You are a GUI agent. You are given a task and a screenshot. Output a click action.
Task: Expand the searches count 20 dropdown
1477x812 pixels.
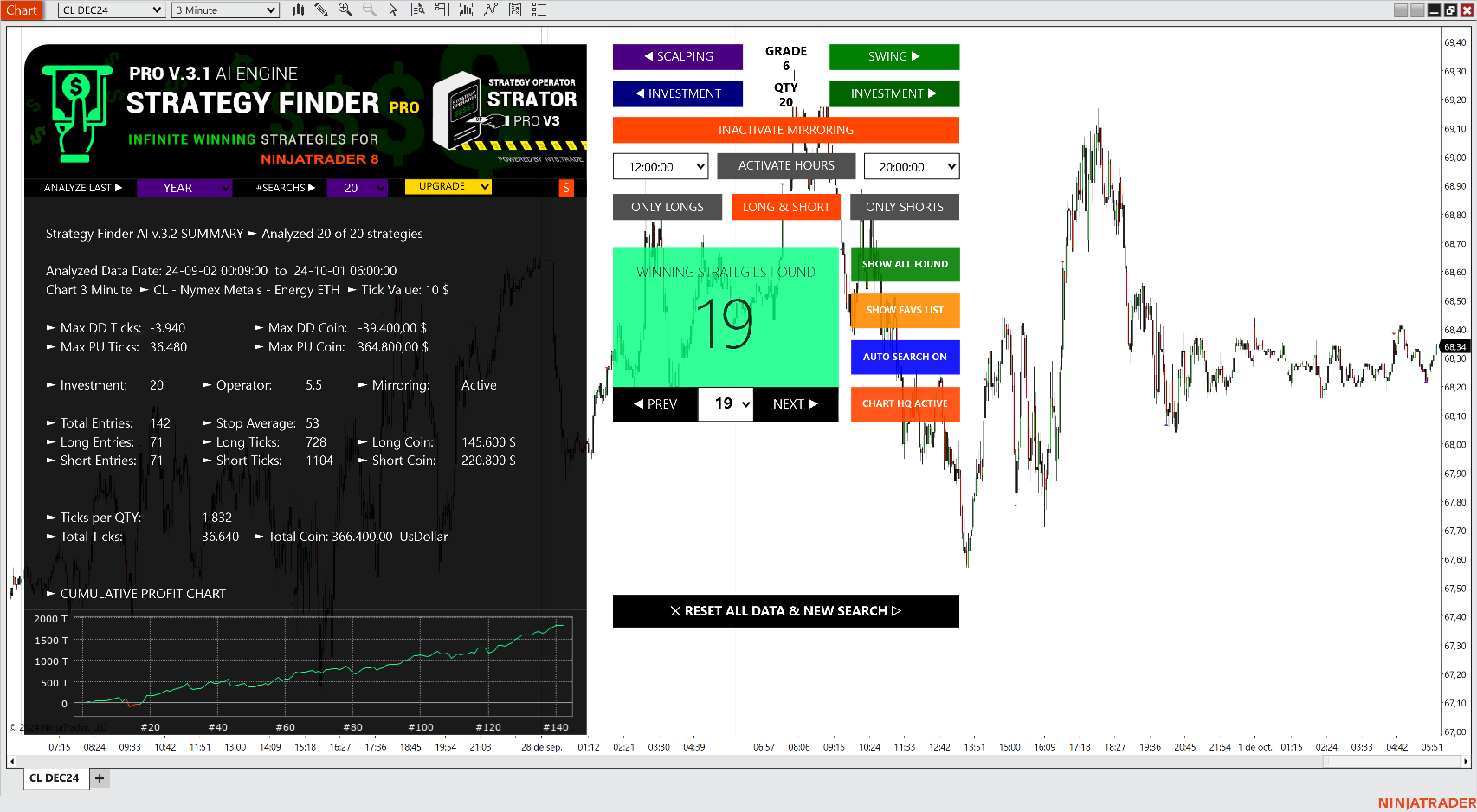coord(358,188)
